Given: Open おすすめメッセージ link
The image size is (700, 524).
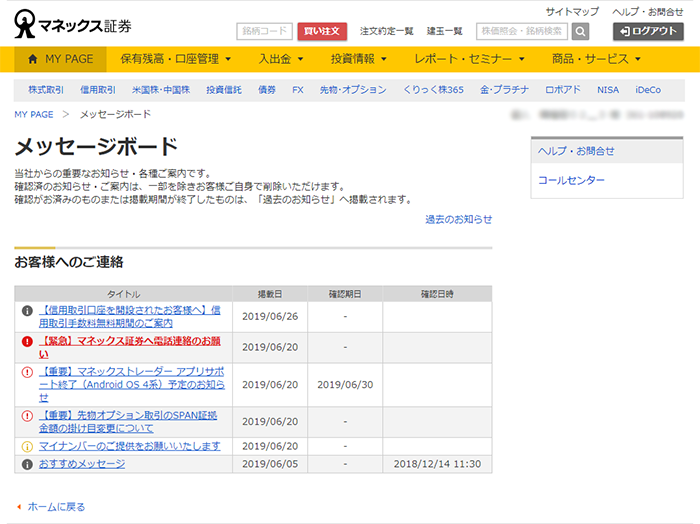Looking at the screenshot, I should pos(82,464).
